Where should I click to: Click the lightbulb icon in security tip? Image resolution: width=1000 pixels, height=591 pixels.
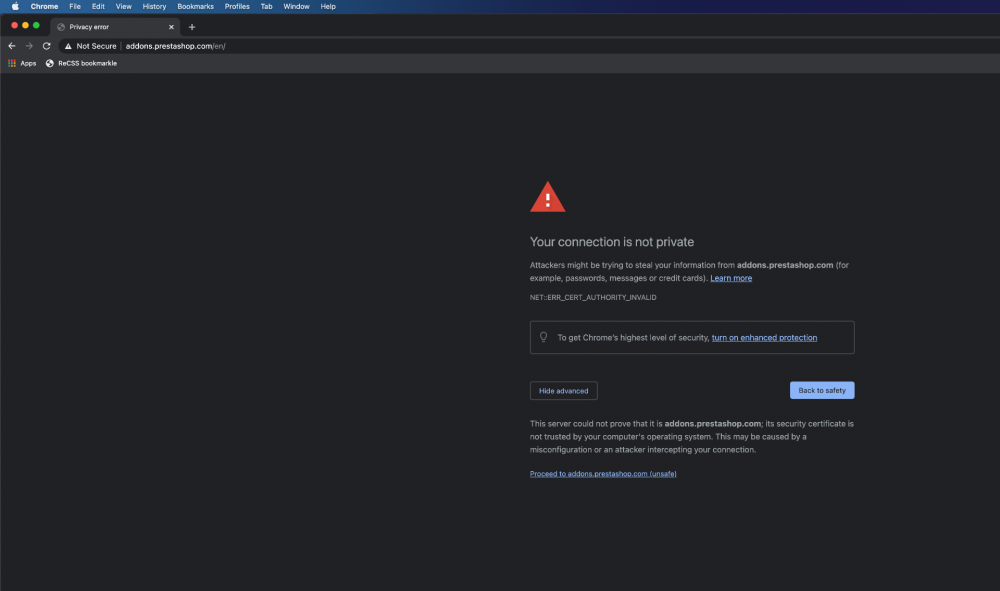tap(544, 337)
